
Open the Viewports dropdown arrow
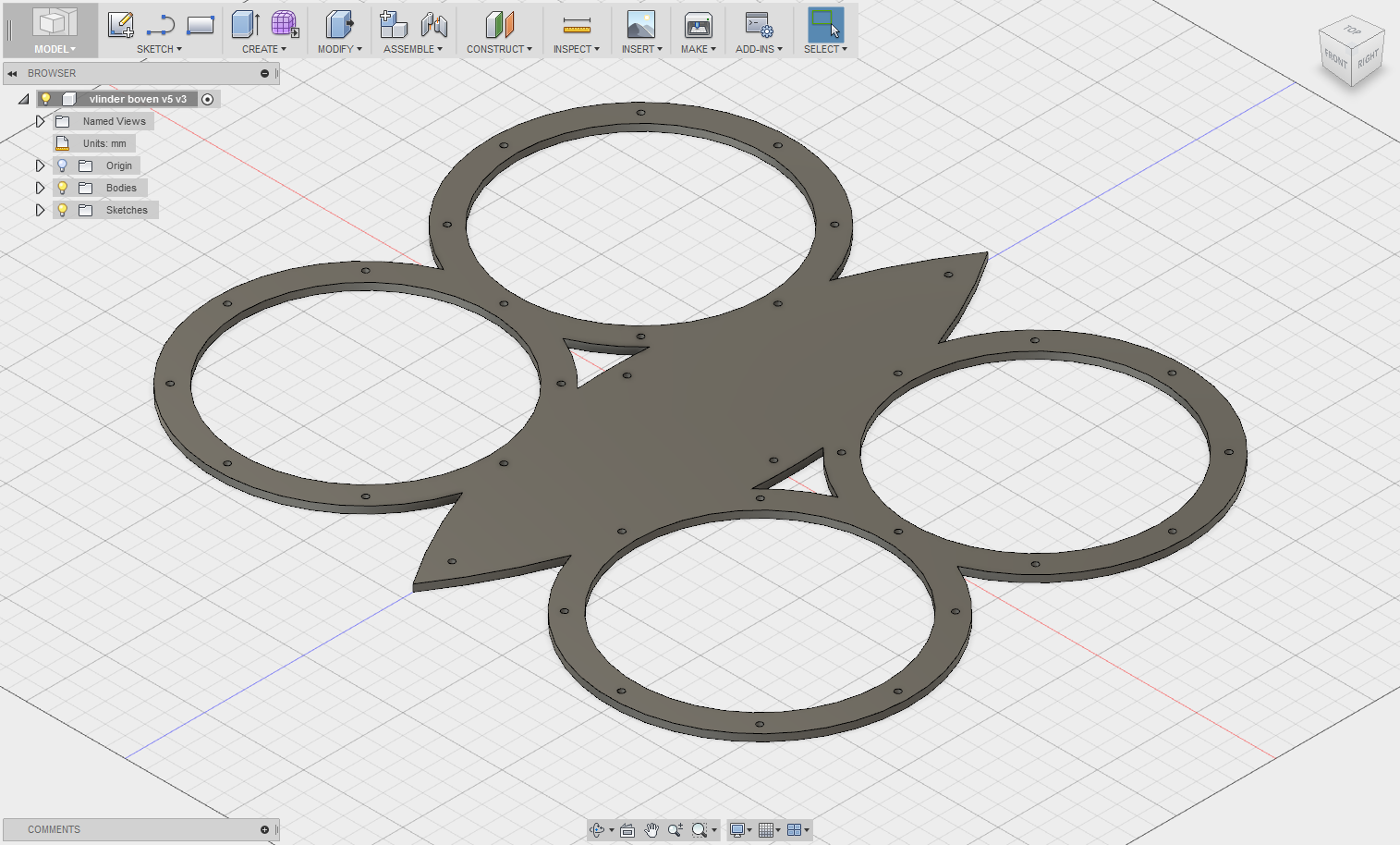807,830
